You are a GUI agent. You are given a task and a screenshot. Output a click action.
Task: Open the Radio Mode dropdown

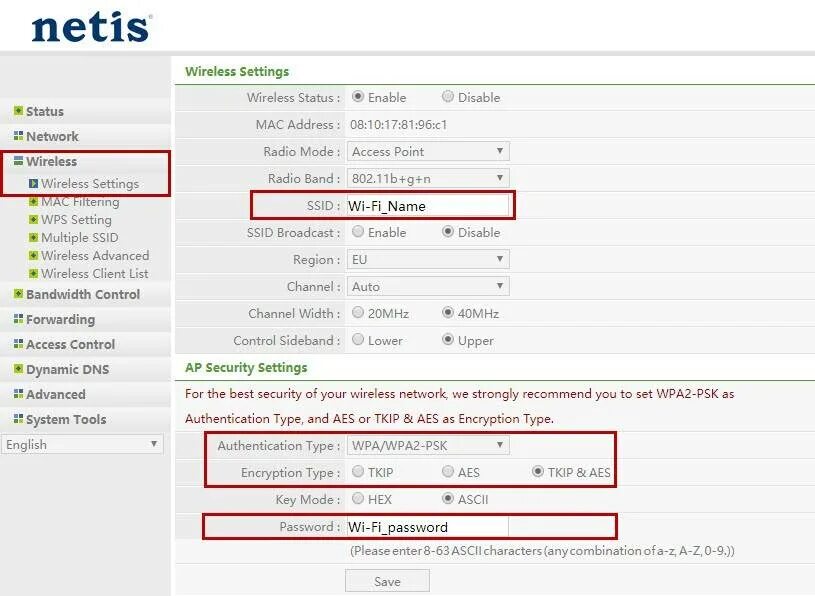tap(428, 151)
